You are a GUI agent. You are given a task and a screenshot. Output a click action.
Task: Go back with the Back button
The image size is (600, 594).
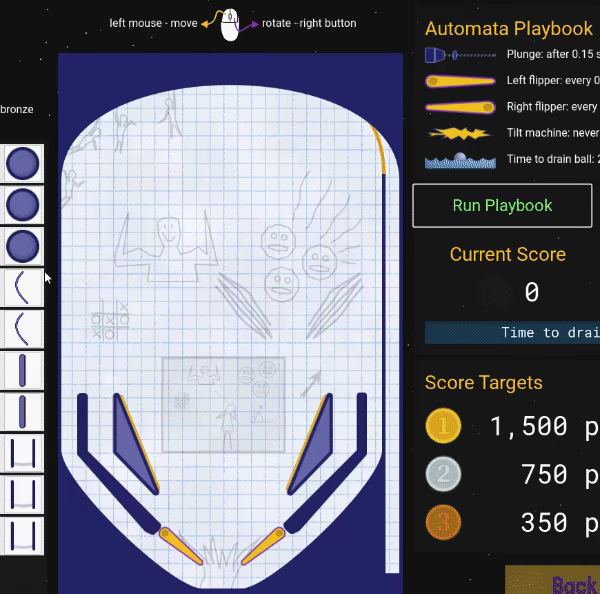[553, 580]
